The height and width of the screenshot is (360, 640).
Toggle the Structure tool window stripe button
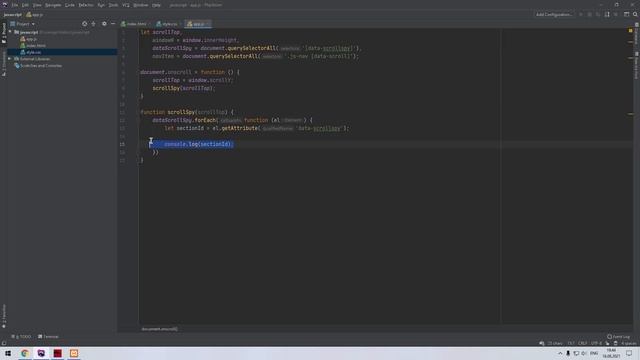click(4, 63)
